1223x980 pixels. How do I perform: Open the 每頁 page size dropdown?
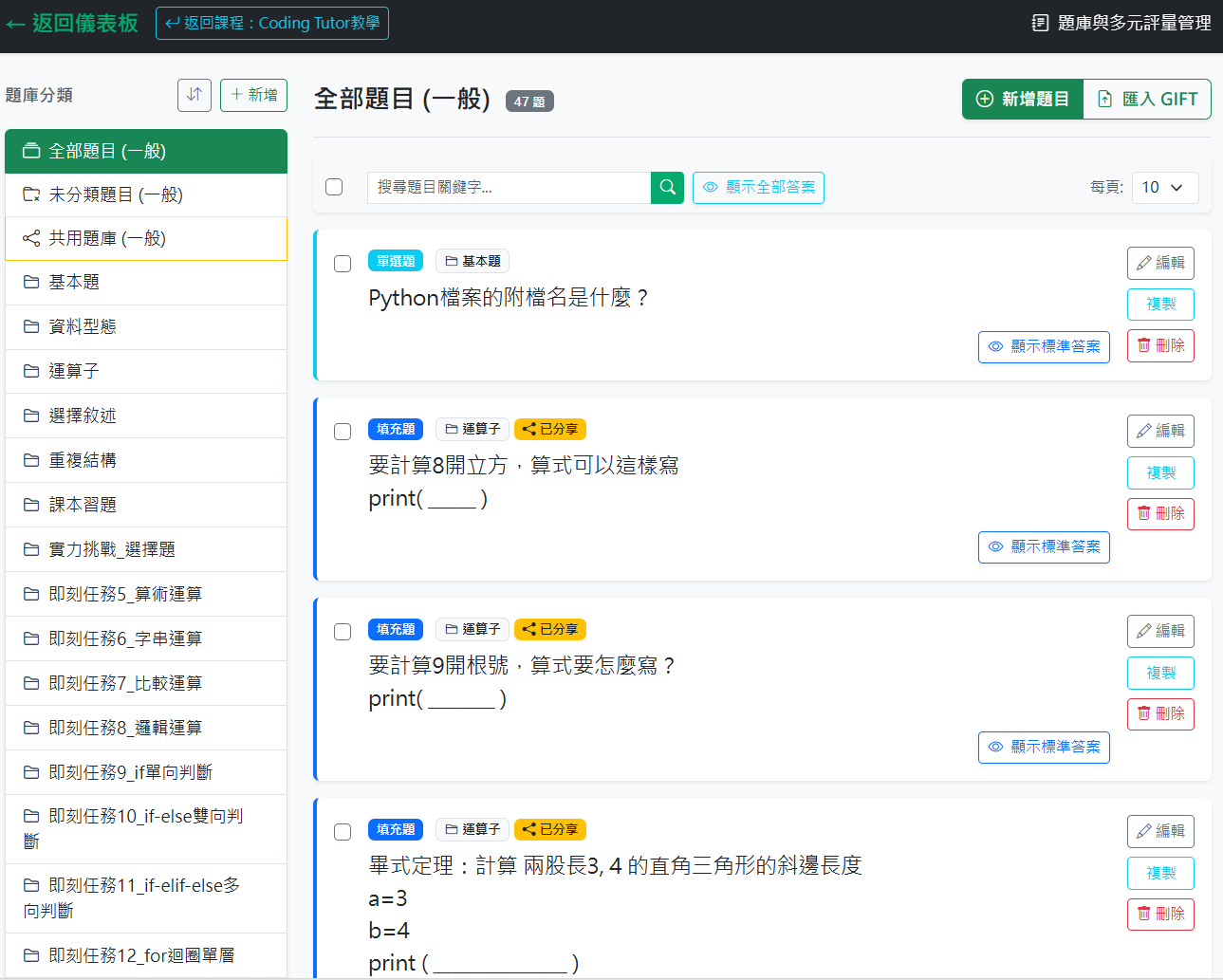tap(1164, 188)
